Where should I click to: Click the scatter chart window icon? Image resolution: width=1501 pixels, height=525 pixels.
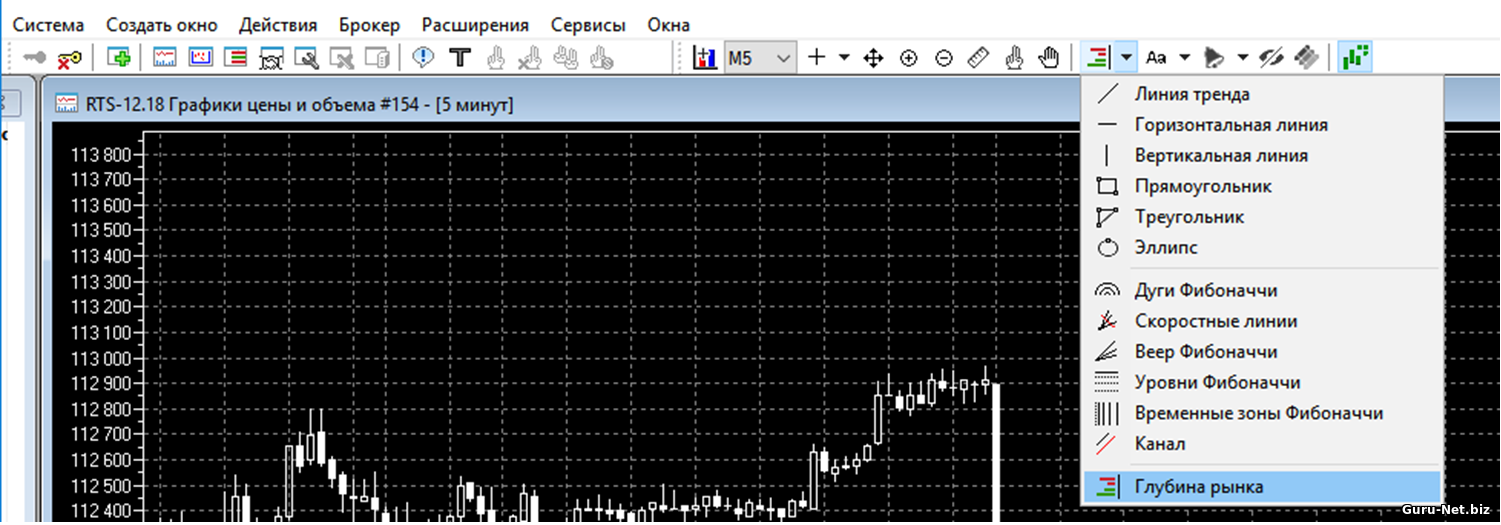[x=201, y=58]
